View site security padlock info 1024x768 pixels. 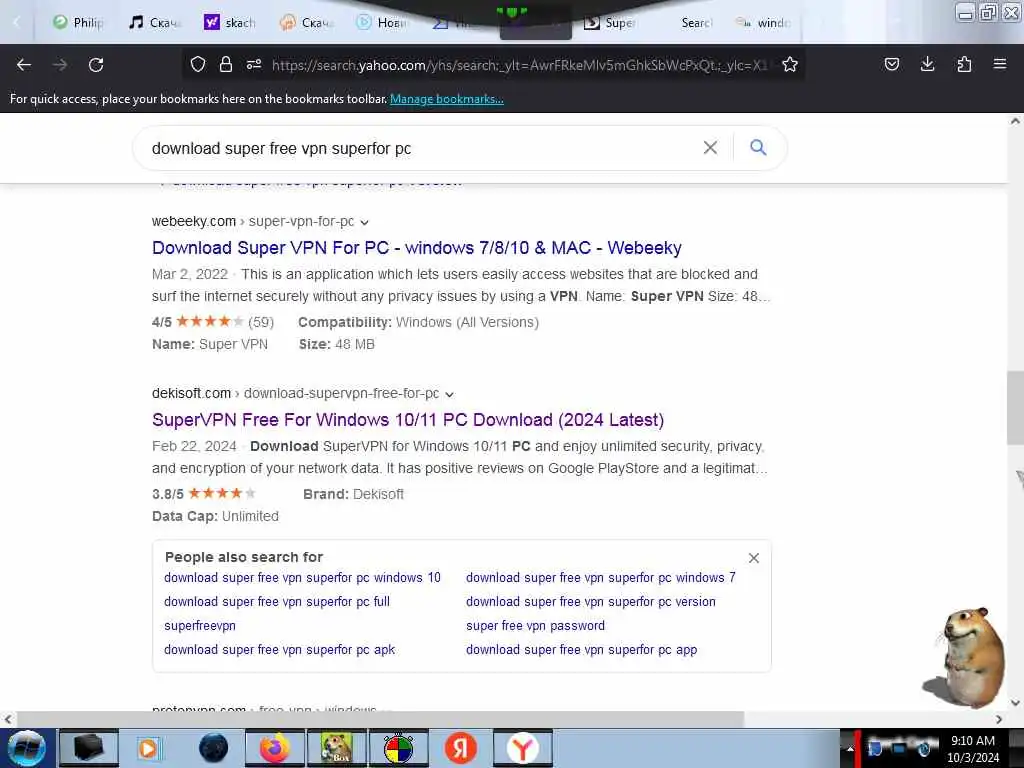(226, 64)
